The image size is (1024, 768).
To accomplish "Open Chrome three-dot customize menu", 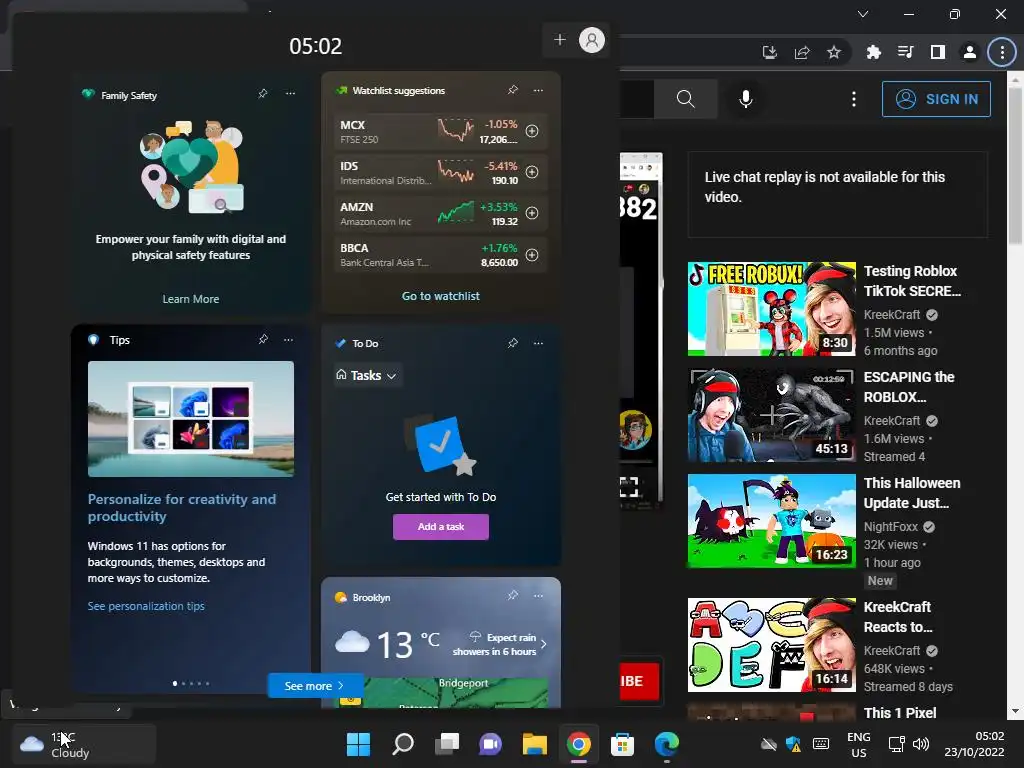I will [1002, 52].
